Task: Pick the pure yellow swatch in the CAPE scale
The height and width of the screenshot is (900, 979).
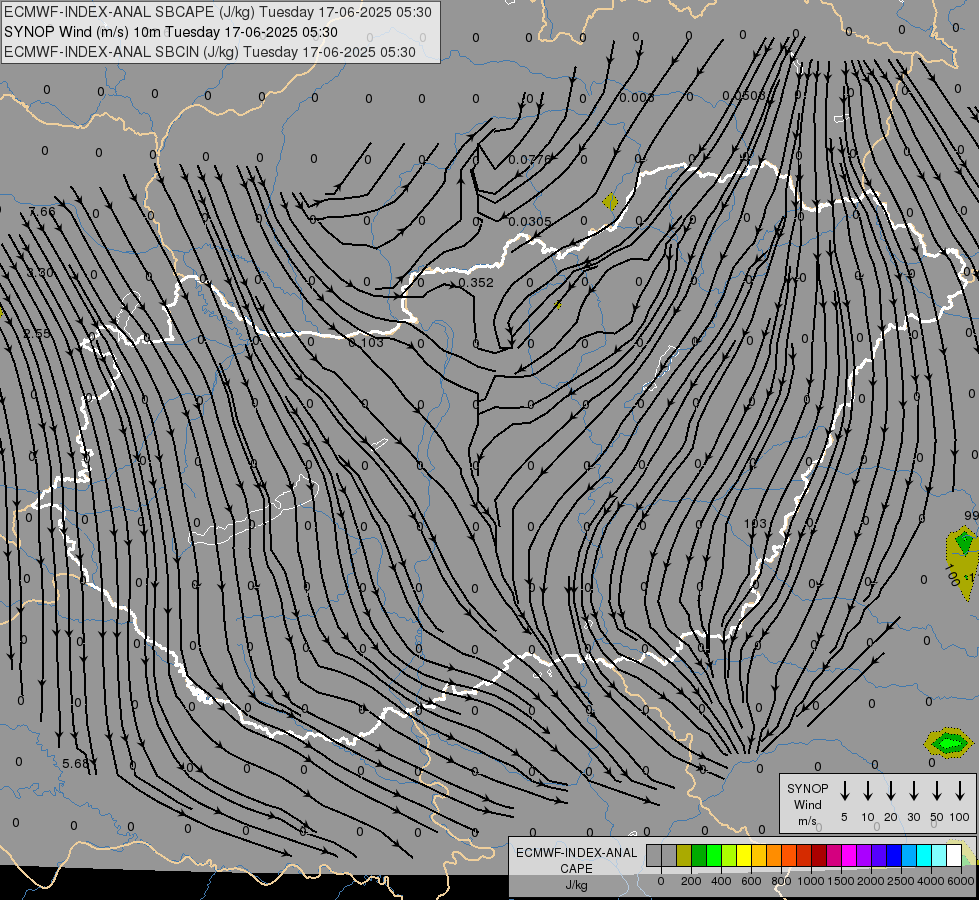Action: click(x=744, y=855)
